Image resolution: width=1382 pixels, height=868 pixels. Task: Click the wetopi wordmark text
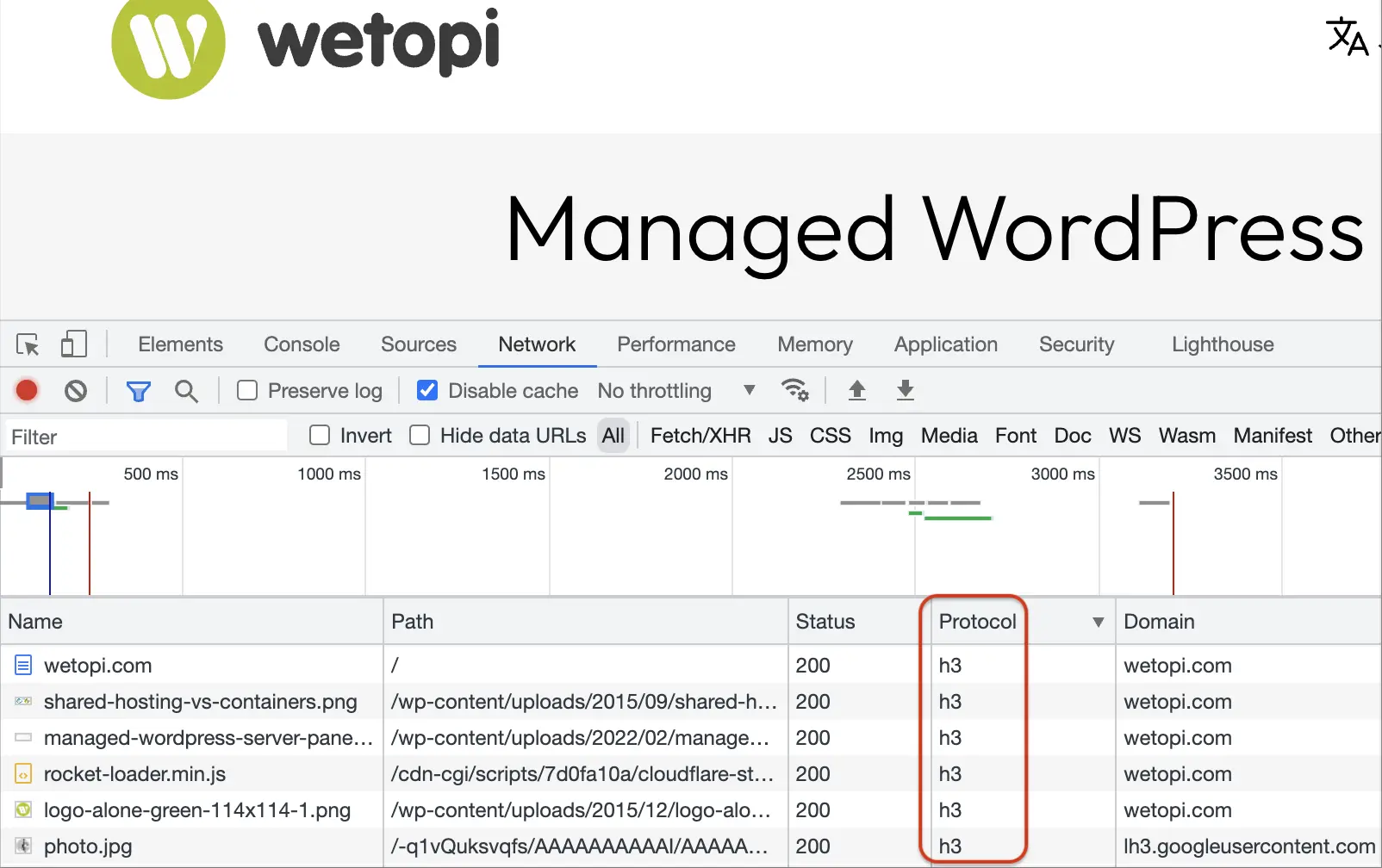point(379,41)
